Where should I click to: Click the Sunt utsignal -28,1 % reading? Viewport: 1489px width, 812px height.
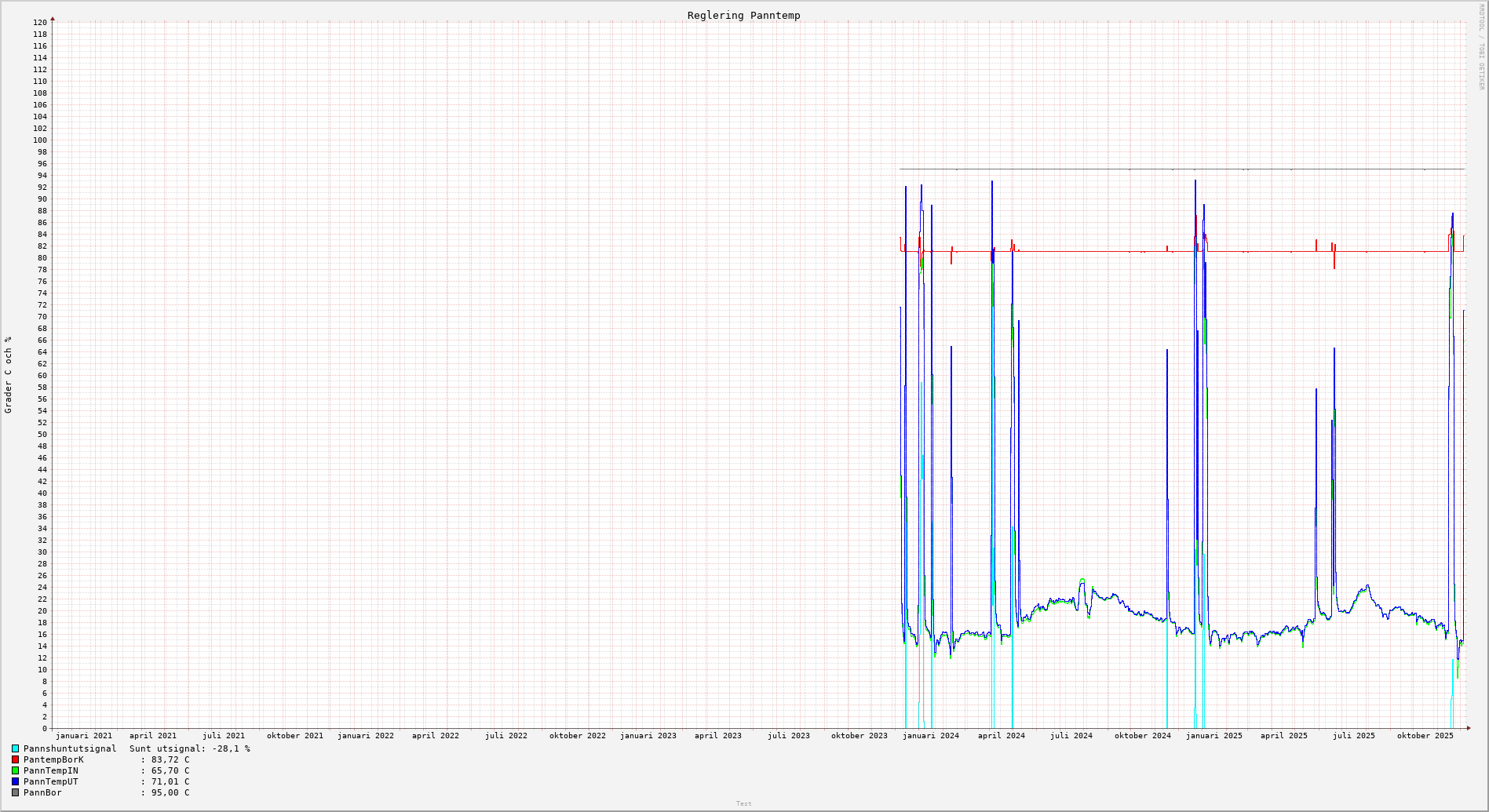(190, 749)
